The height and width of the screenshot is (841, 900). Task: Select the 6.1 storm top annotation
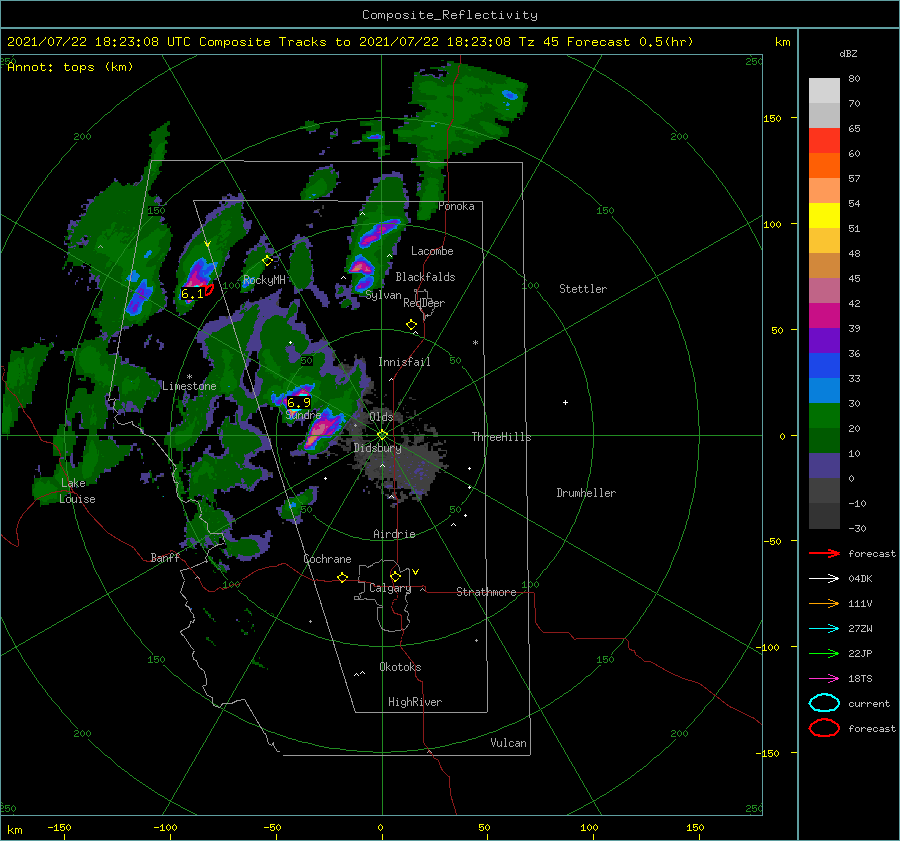[192, 294]
